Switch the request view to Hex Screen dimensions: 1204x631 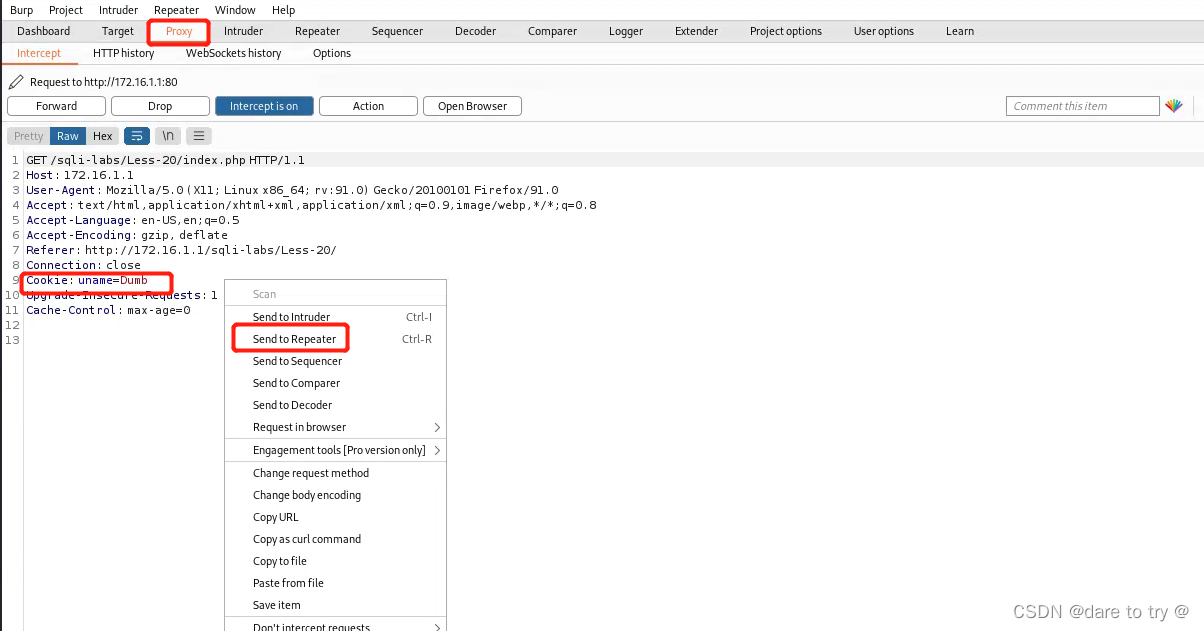click(102, 135)
